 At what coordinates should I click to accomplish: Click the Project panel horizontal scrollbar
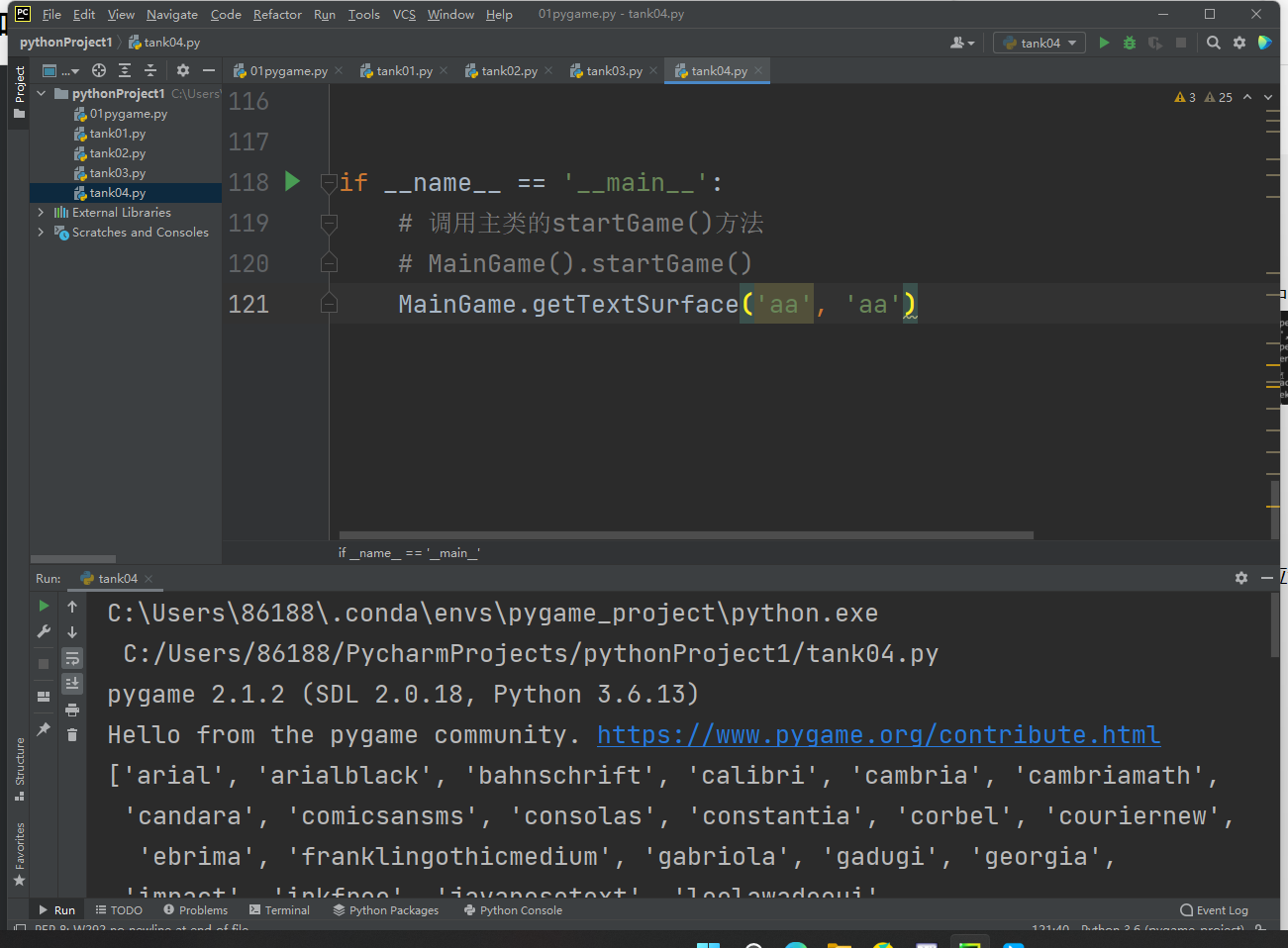pos(73,559)
